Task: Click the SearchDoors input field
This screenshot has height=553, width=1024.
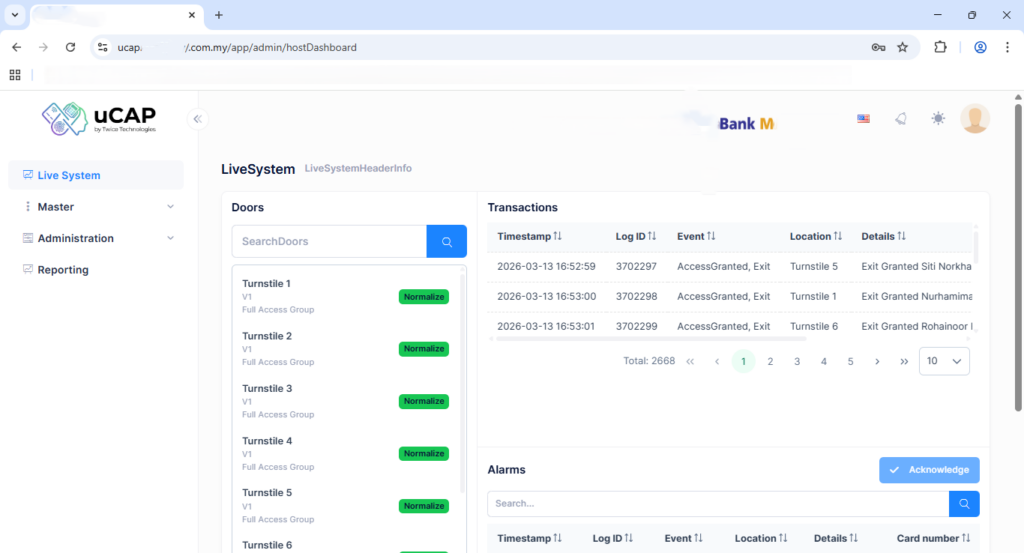Action: pyautogui.click(x=329, y=242)
